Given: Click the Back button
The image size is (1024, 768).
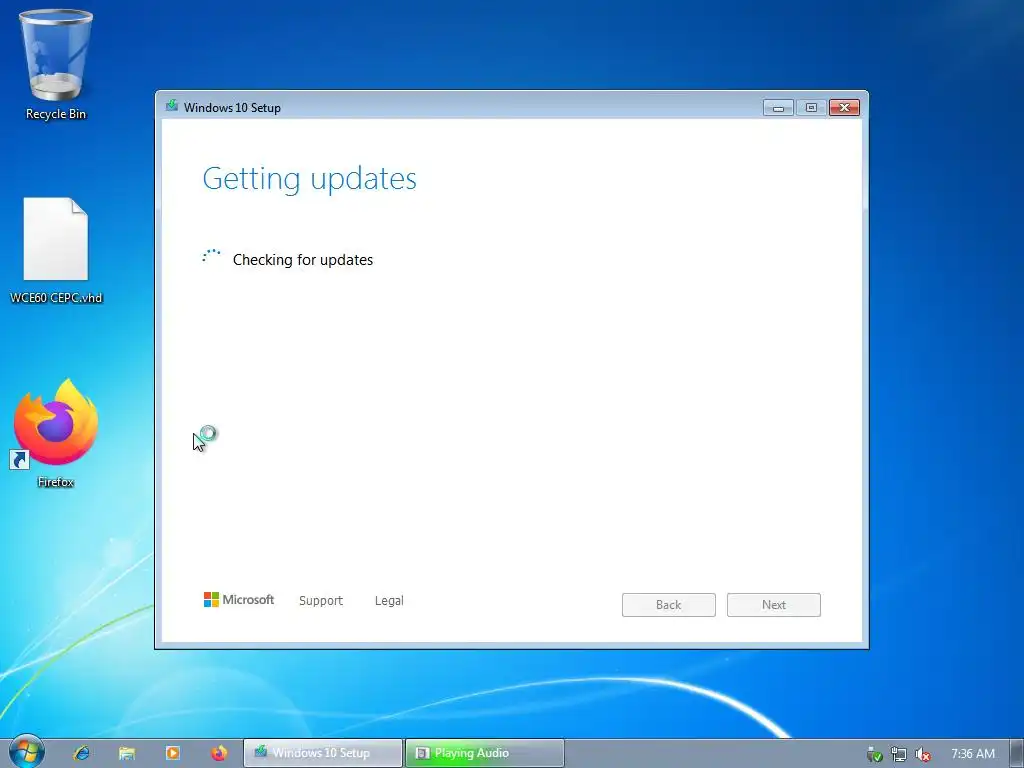Looking at the screenshot, I should click(669, 605).
